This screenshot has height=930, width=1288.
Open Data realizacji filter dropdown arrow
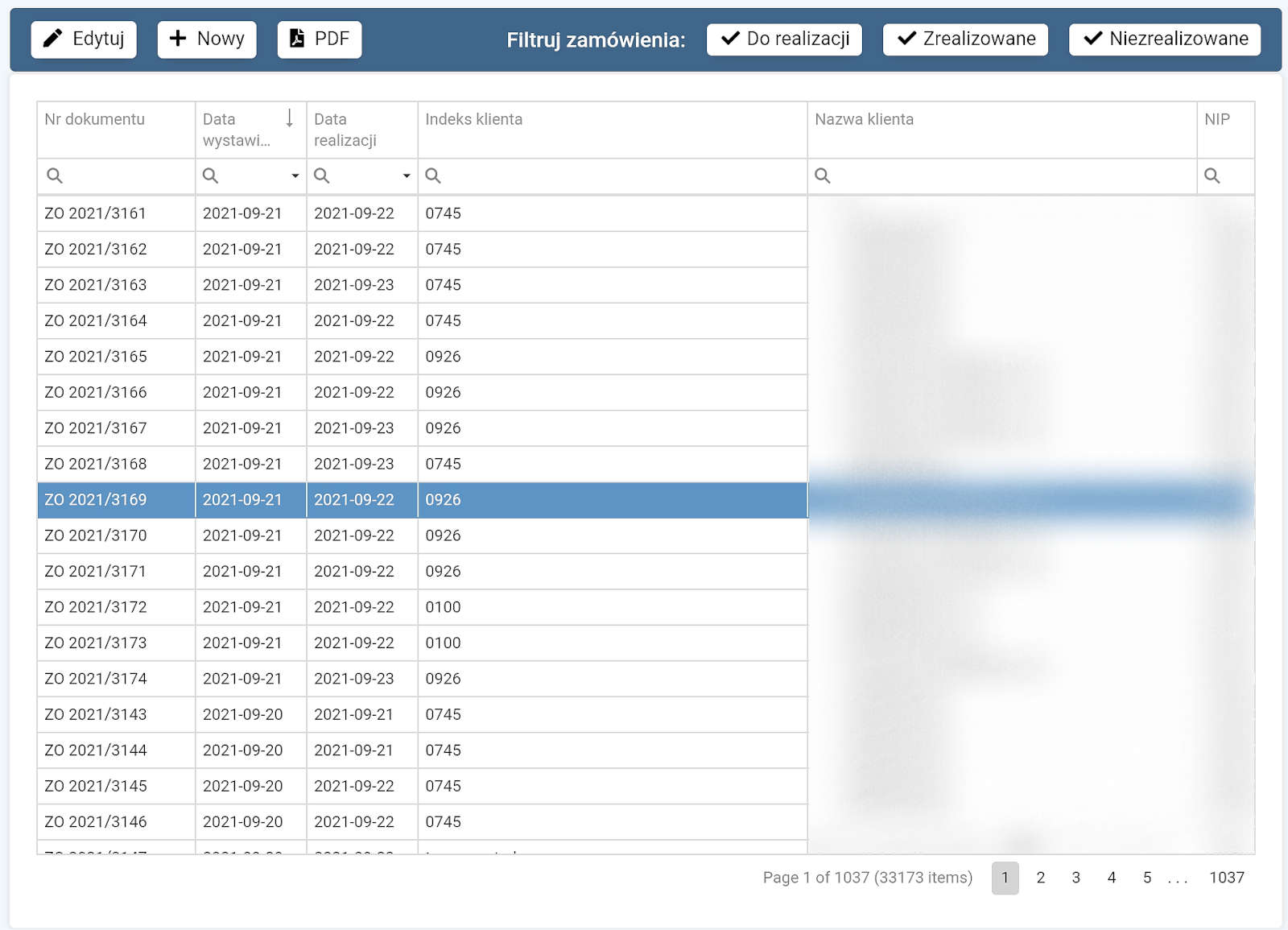pos(407,176)
